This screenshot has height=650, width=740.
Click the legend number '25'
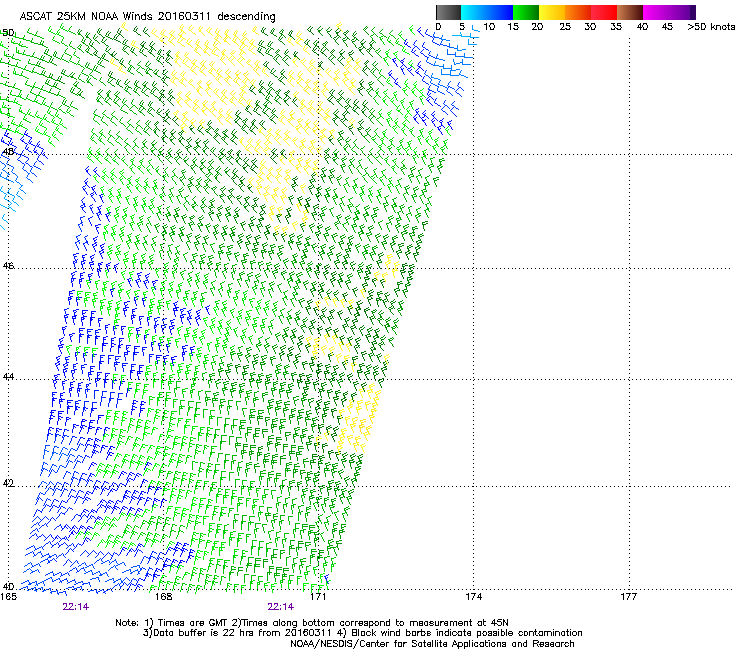tap(565, 27)
